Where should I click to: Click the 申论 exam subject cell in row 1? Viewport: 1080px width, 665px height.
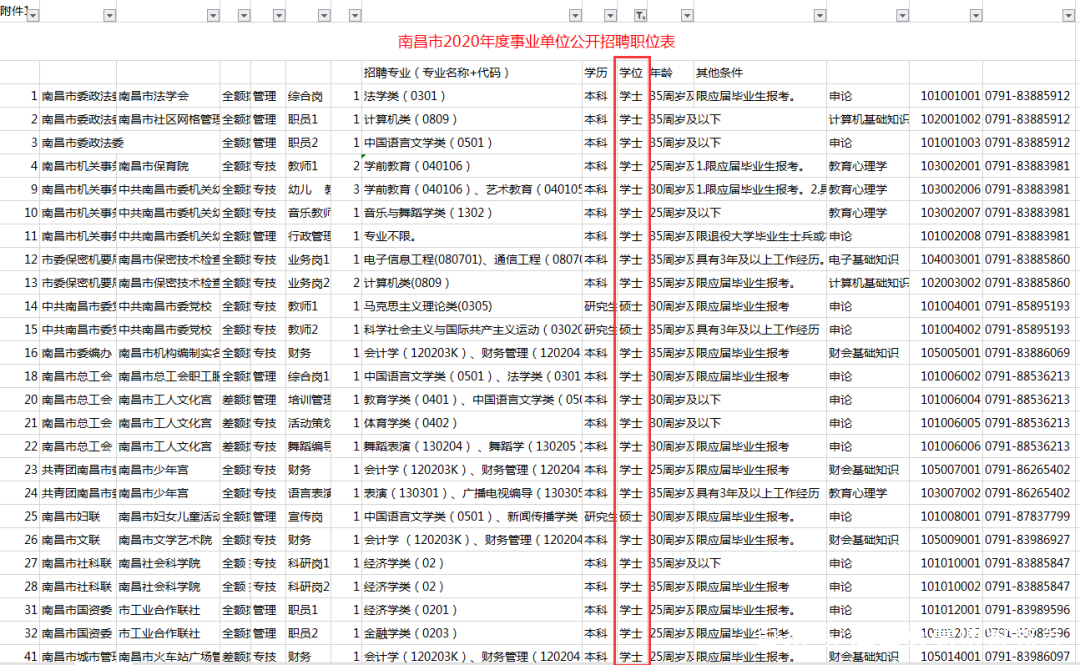click(x=840, y=95)
